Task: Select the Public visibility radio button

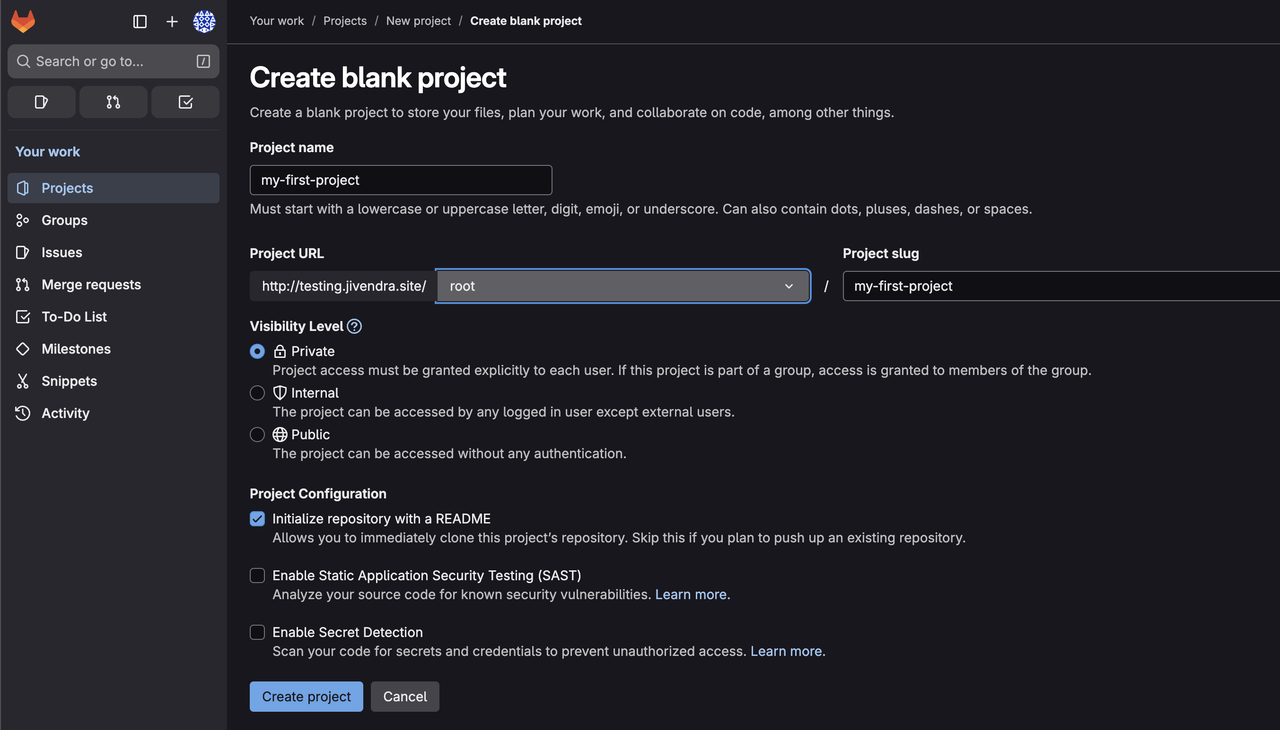Action: pos(257,435)
